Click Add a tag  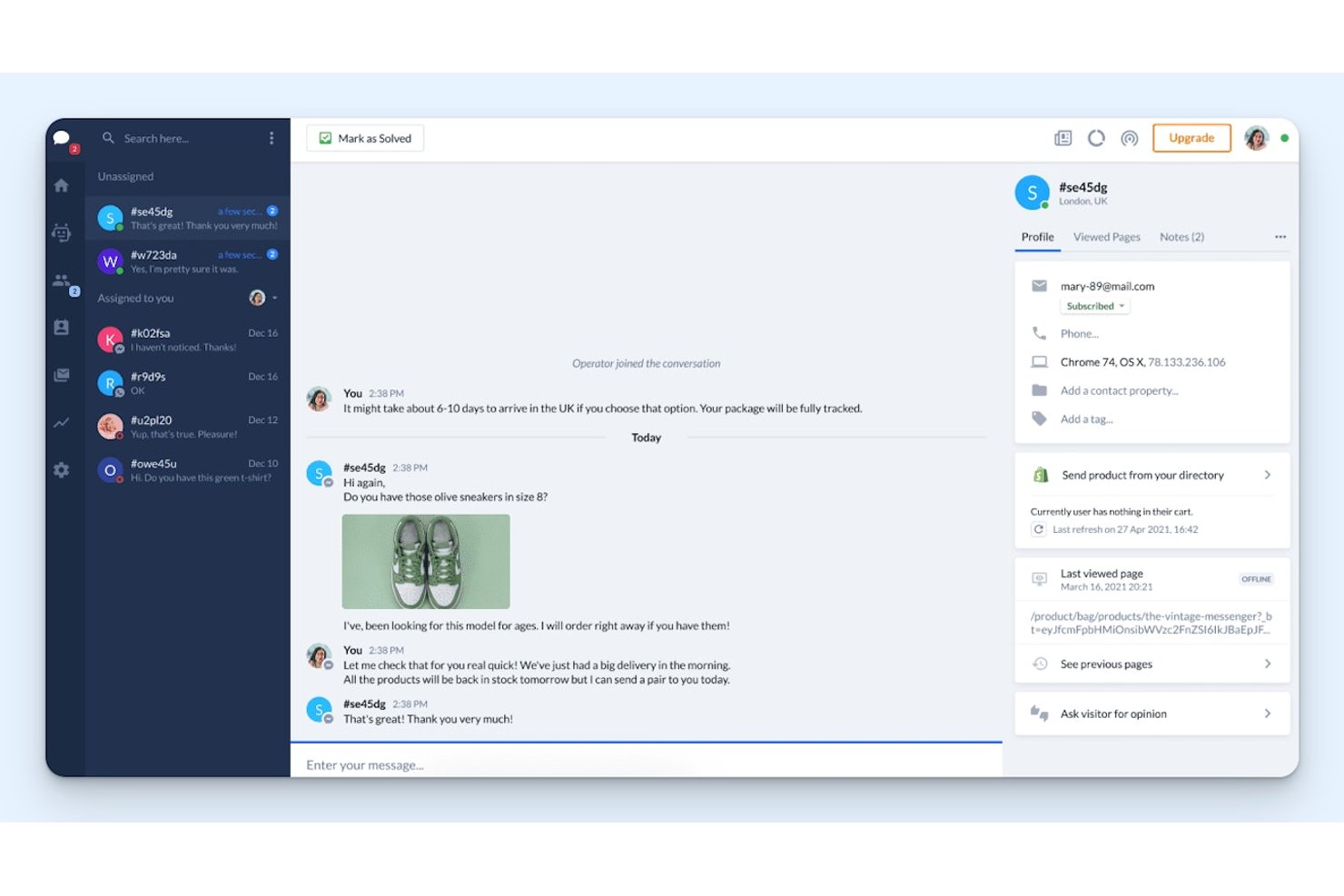tap(1086, 418)
